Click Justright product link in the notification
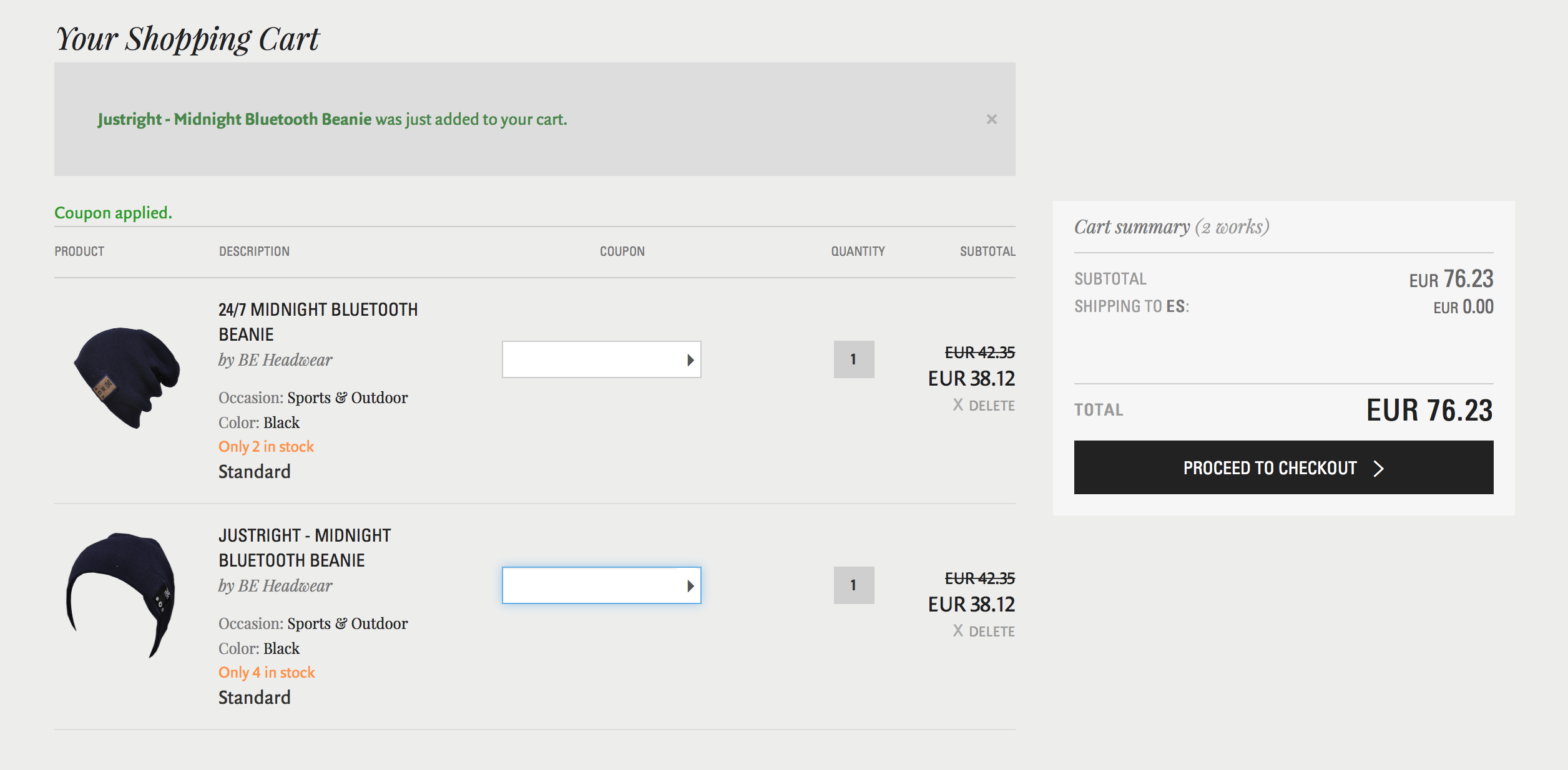1568x770 pixels. point(235,119)
